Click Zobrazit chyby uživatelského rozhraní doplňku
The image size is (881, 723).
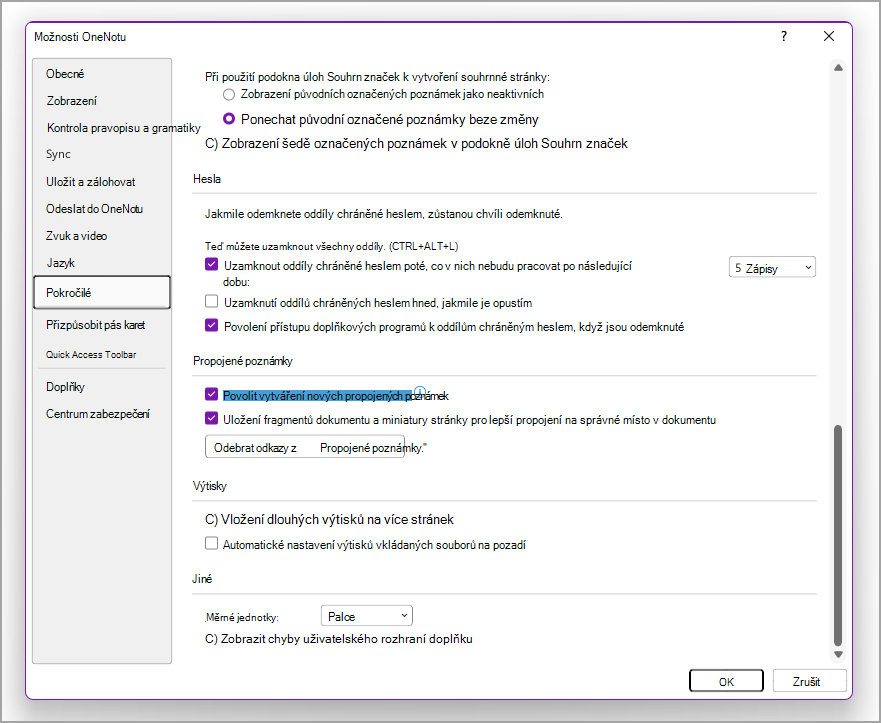[x=339, y=639]
